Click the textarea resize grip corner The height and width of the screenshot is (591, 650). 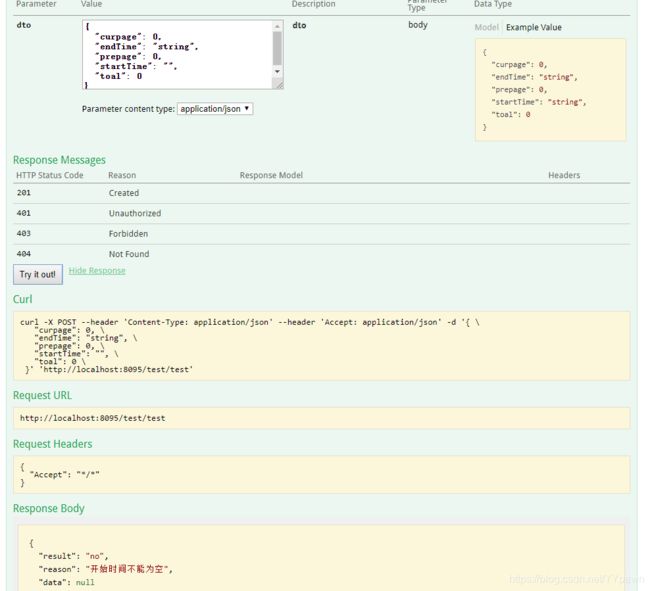coord(279,85)
